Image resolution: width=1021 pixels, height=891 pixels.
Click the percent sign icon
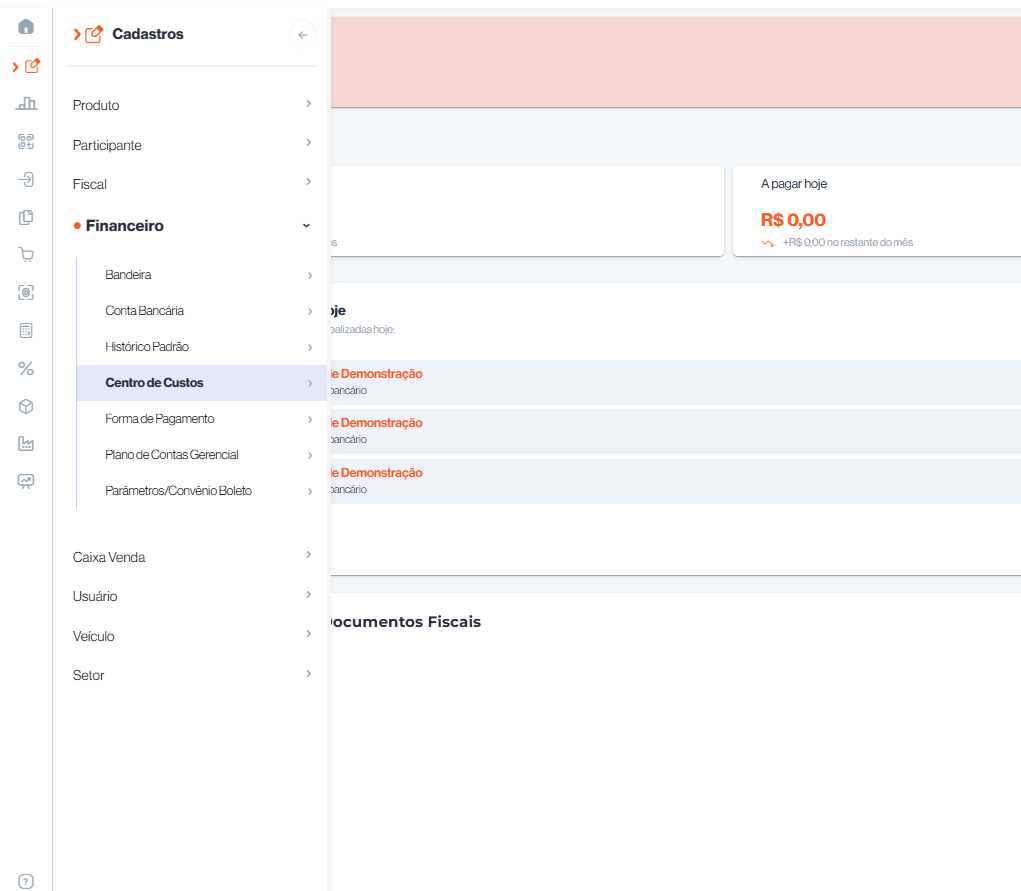26,368
